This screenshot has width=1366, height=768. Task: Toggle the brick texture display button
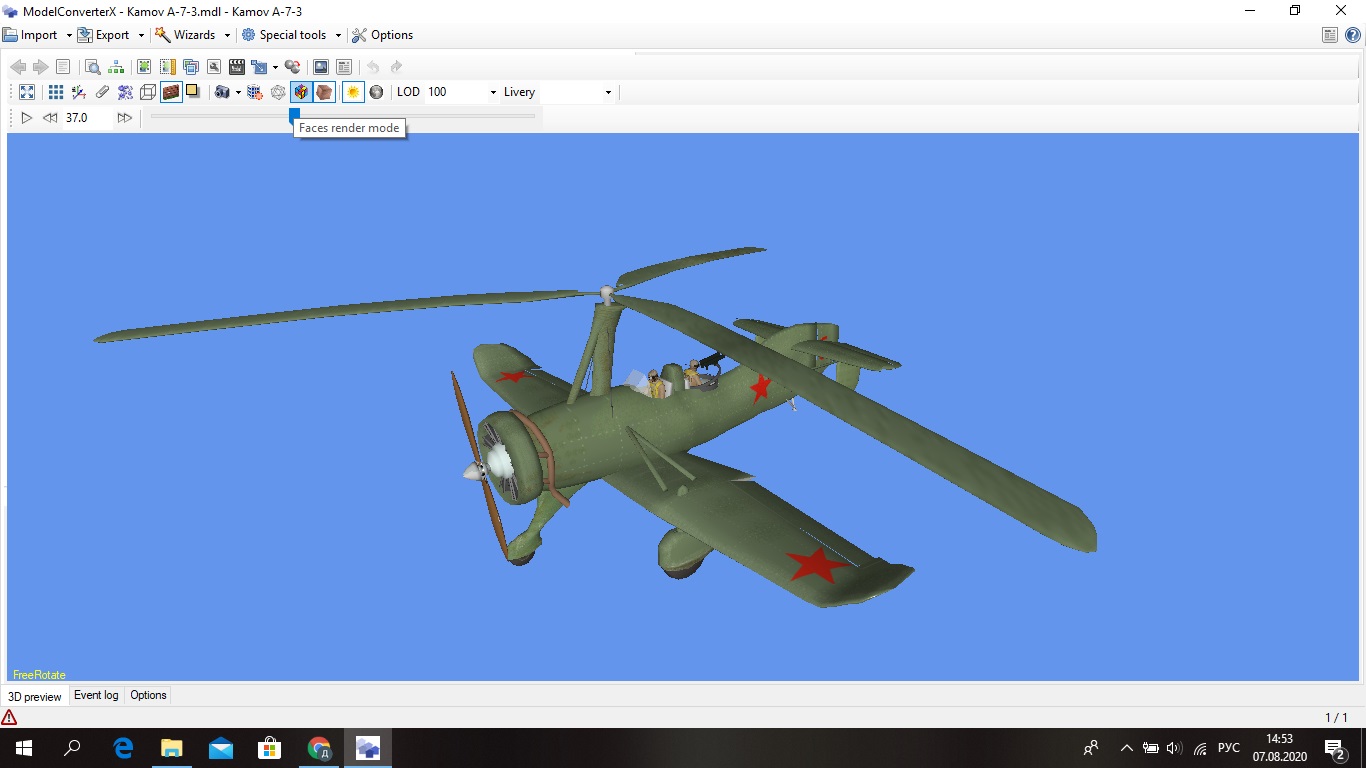tap(171, 92)
